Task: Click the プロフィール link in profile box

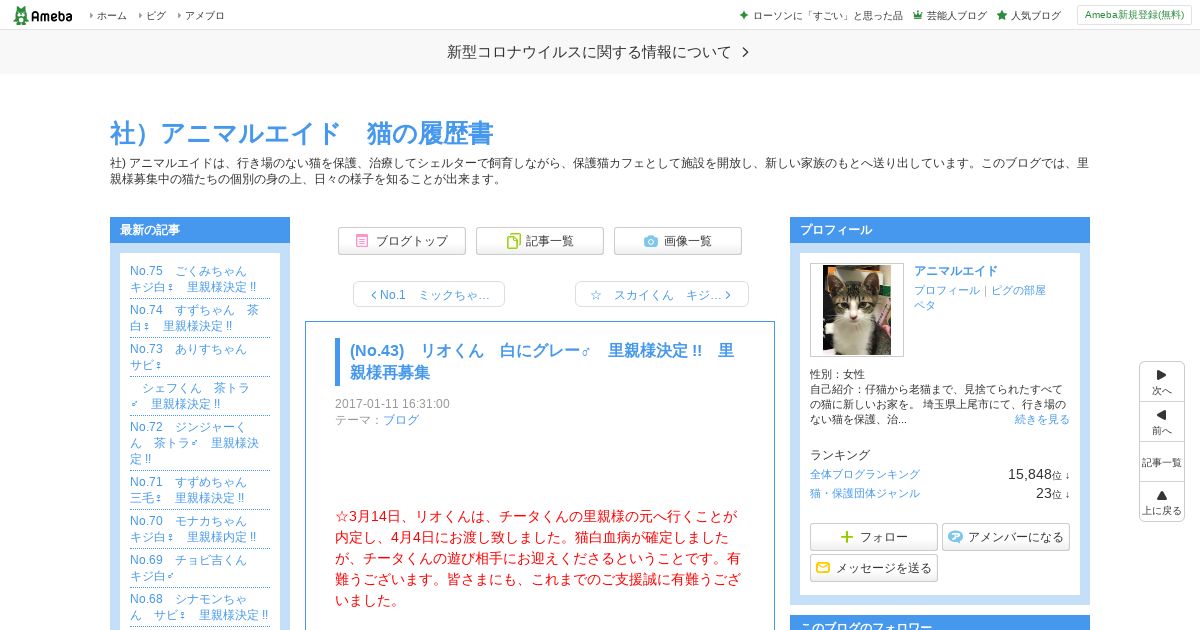Action: pos(947,290)
